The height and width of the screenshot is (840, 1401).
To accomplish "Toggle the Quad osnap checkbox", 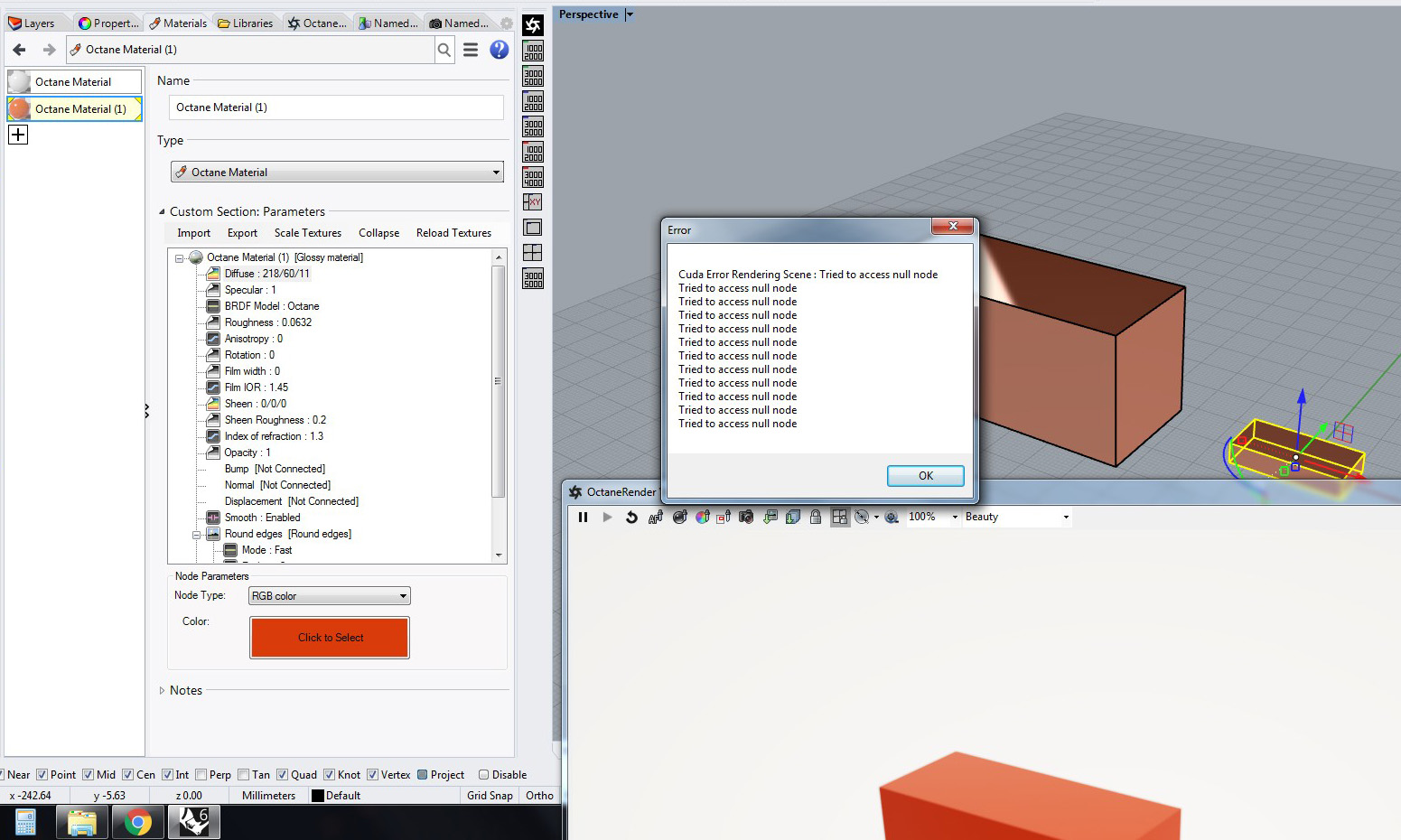I will [282, 775].
